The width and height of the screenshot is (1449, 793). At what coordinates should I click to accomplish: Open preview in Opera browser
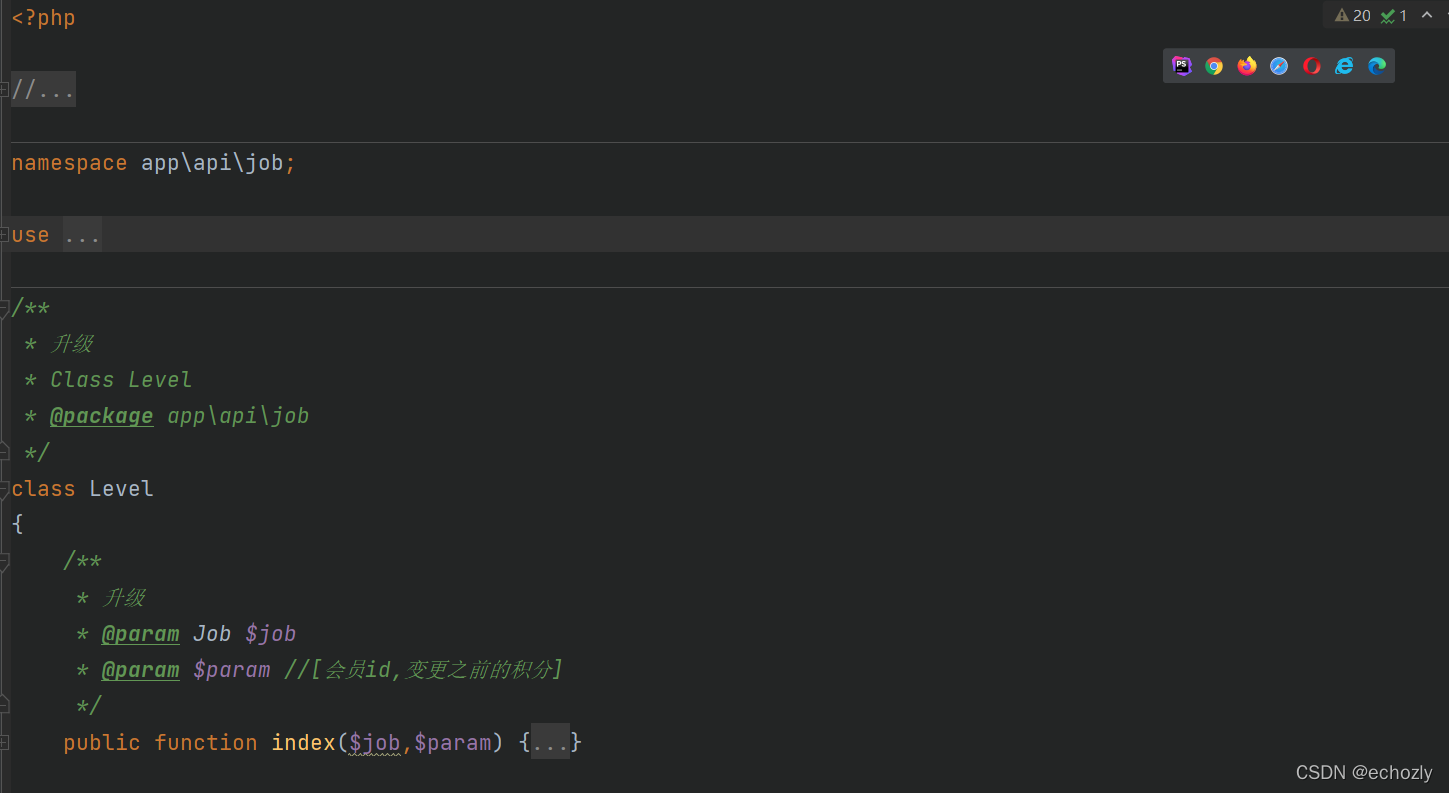(x=1312, y=65)
